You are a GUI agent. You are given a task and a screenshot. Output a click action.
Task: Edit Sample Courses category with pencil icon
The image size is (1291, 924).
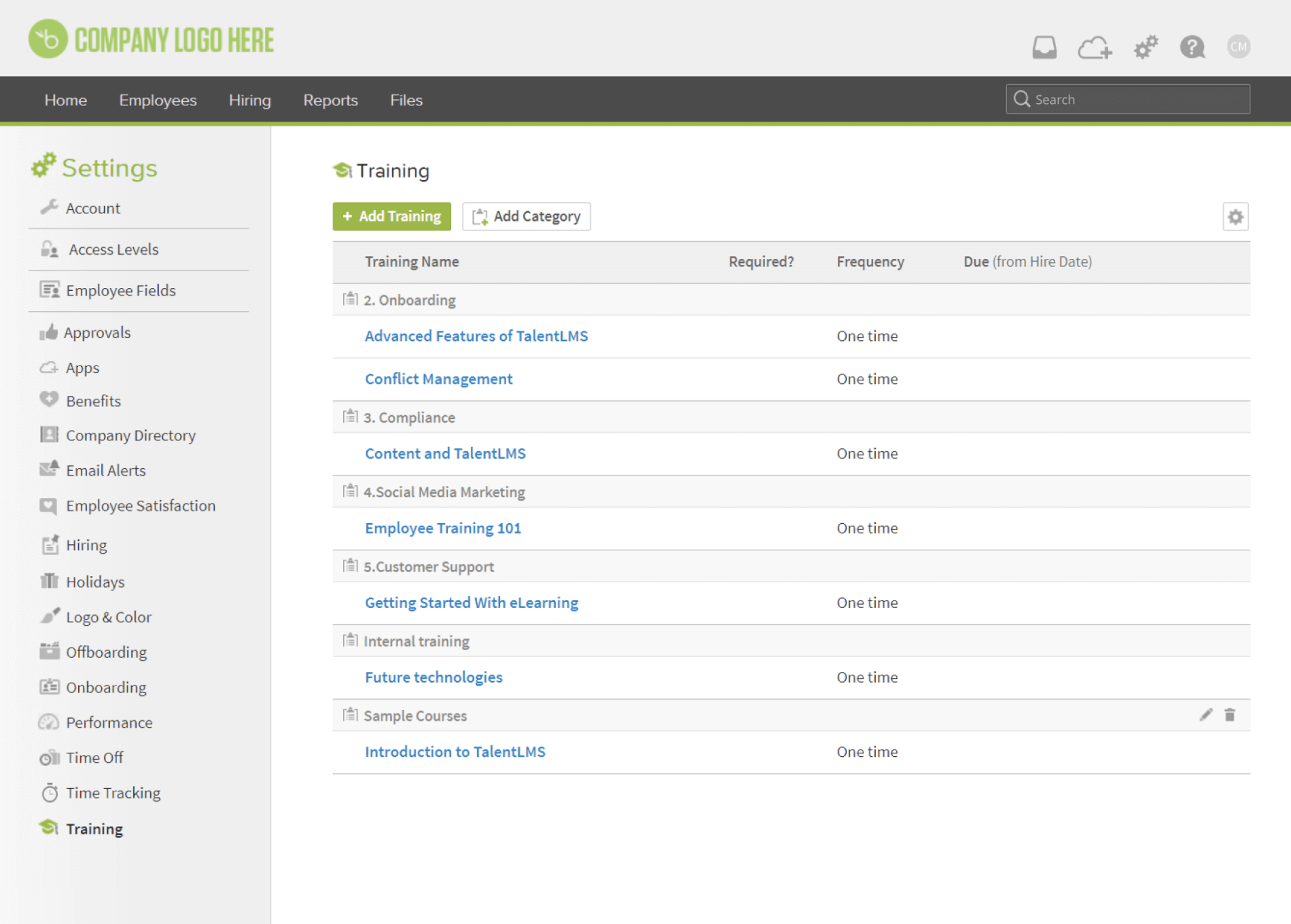pyautogui.click(x=1205, y=715)
